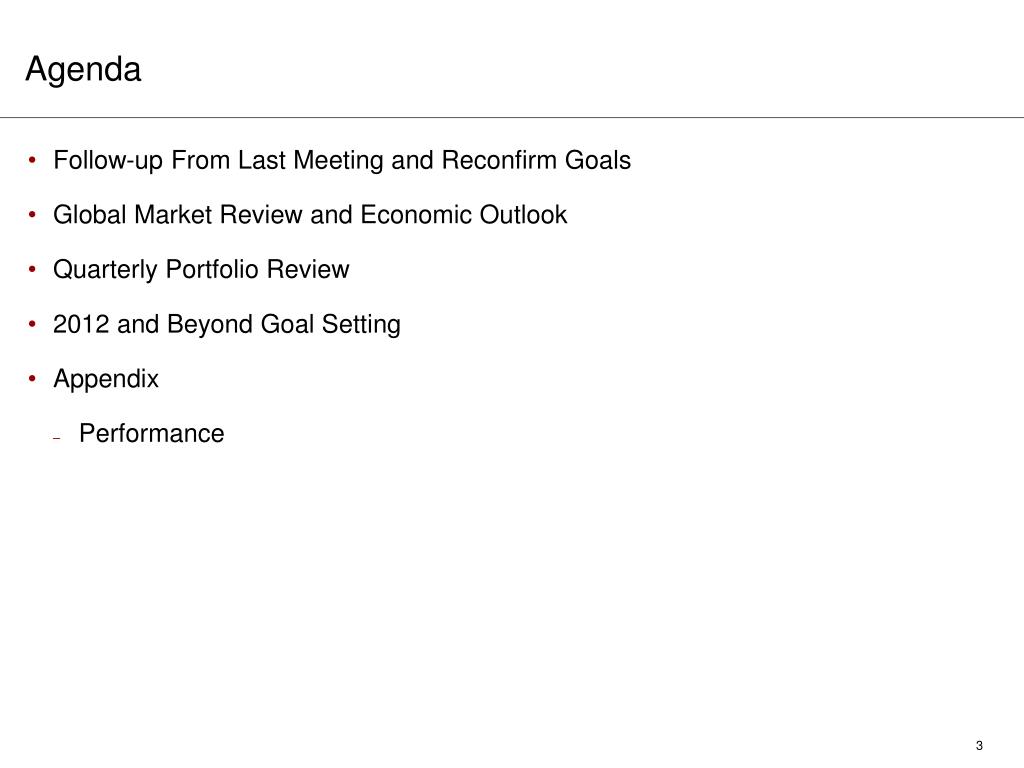Click the red bullet dot before "Appendix"
1024x768 pixels.
click(x=32, y=378)
